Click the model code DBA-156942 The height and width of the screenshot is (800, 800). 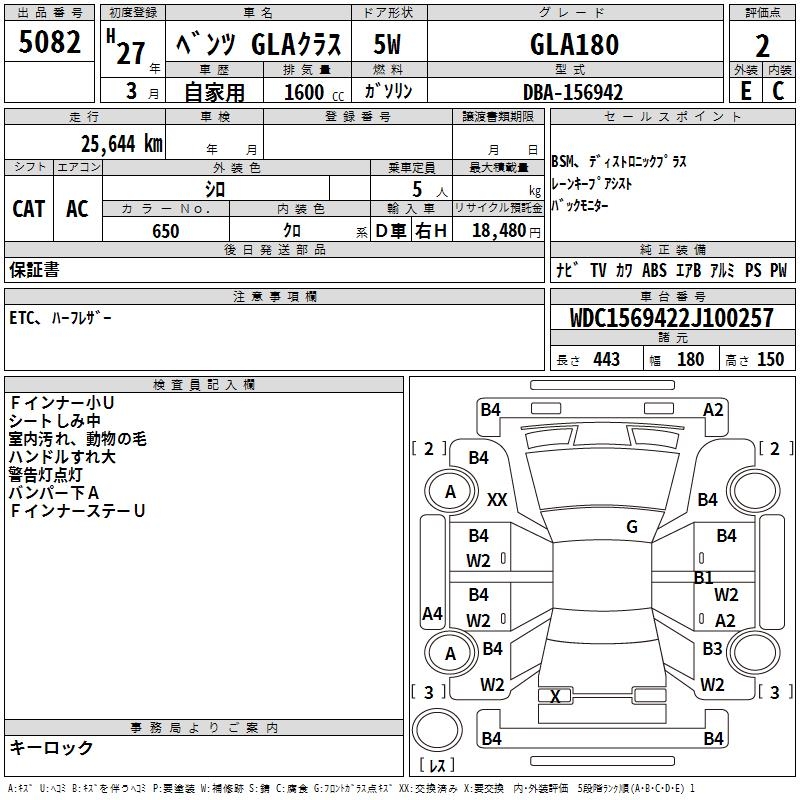tap(573, 92)
